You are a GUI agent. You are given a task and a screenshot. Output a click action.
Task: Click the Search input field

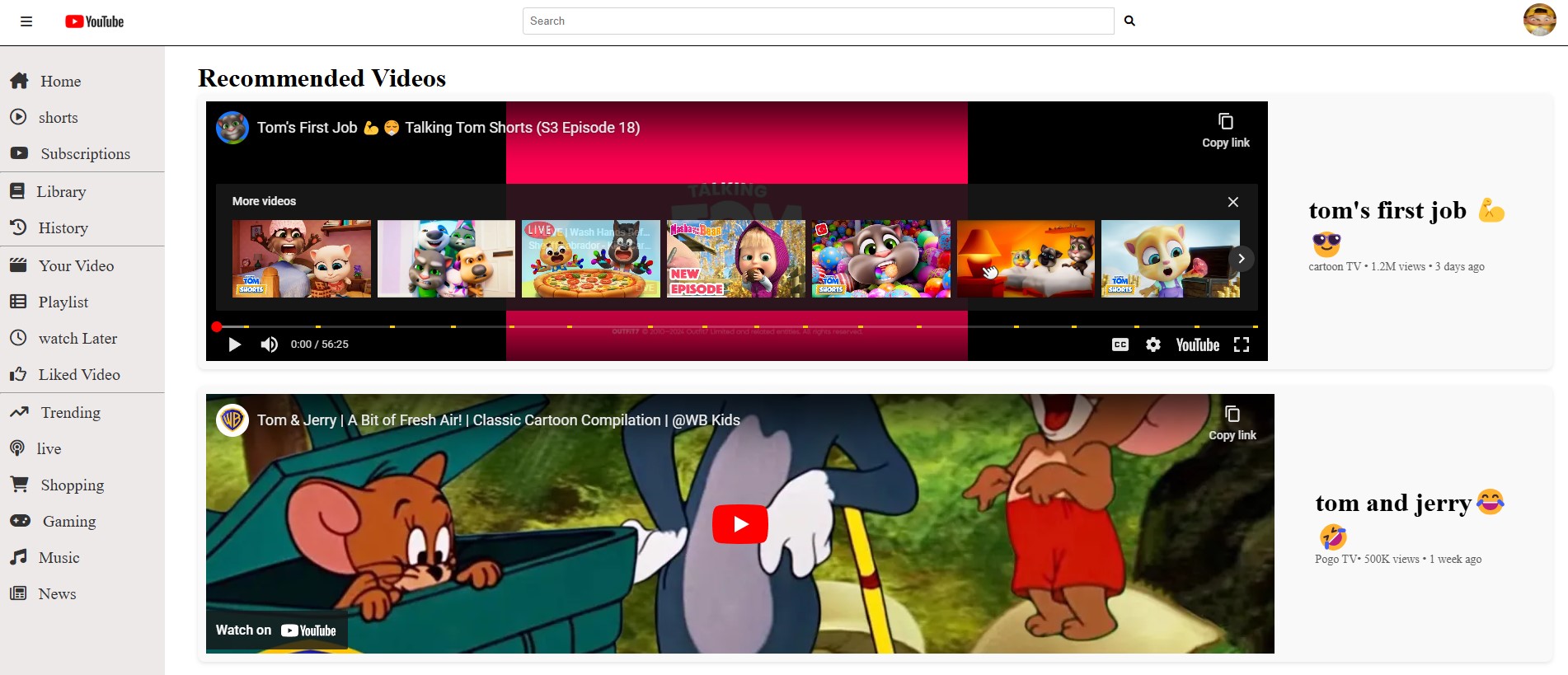coord(818,21)
